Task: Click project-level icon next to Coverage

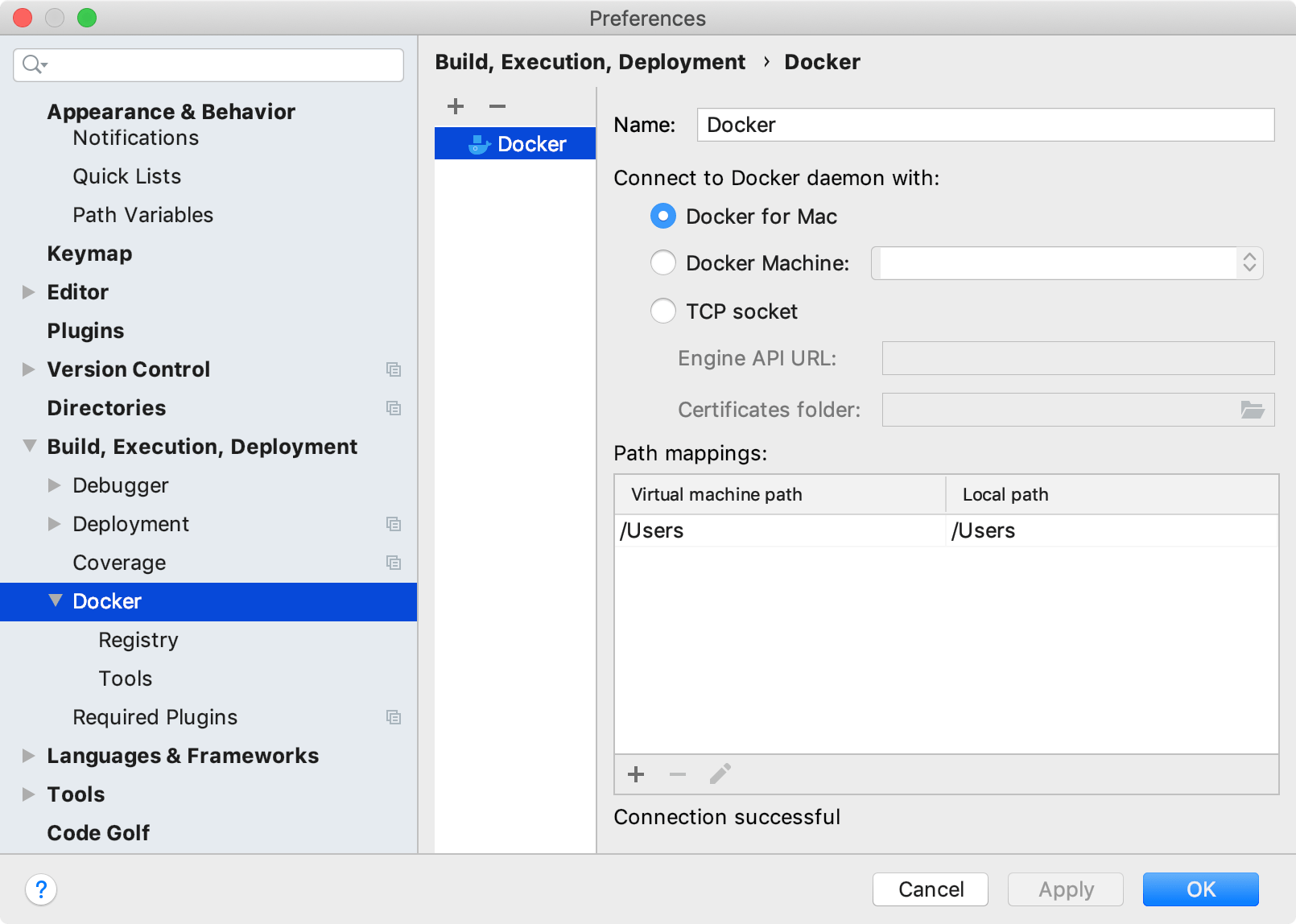Action: click(x=394, y=563)
